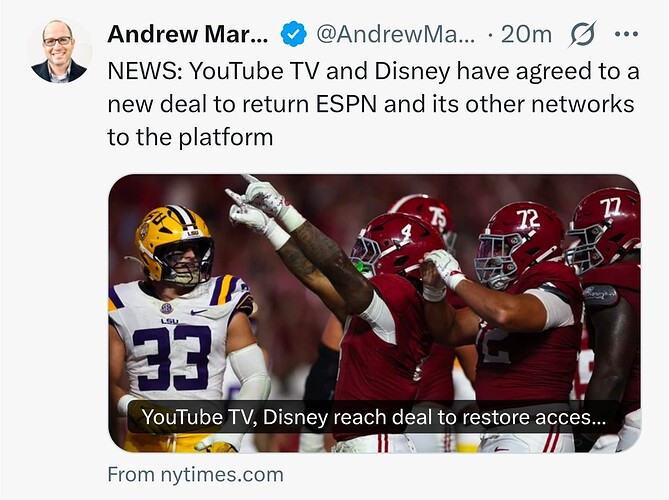Click Alabama jersey number 72 in photo

pyautogui.click(x=527, y=218)
